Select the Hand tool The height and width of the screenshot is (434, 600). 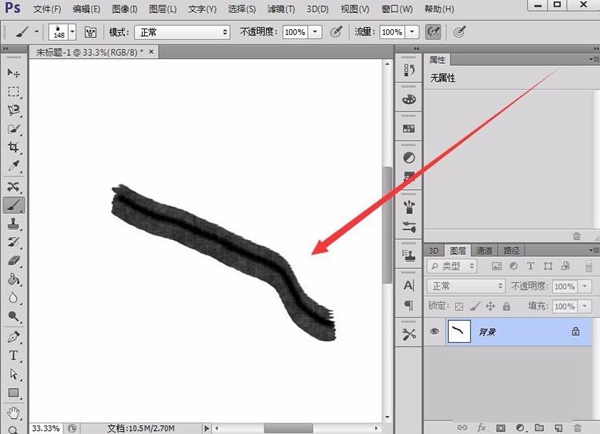[x=14, y=412]
